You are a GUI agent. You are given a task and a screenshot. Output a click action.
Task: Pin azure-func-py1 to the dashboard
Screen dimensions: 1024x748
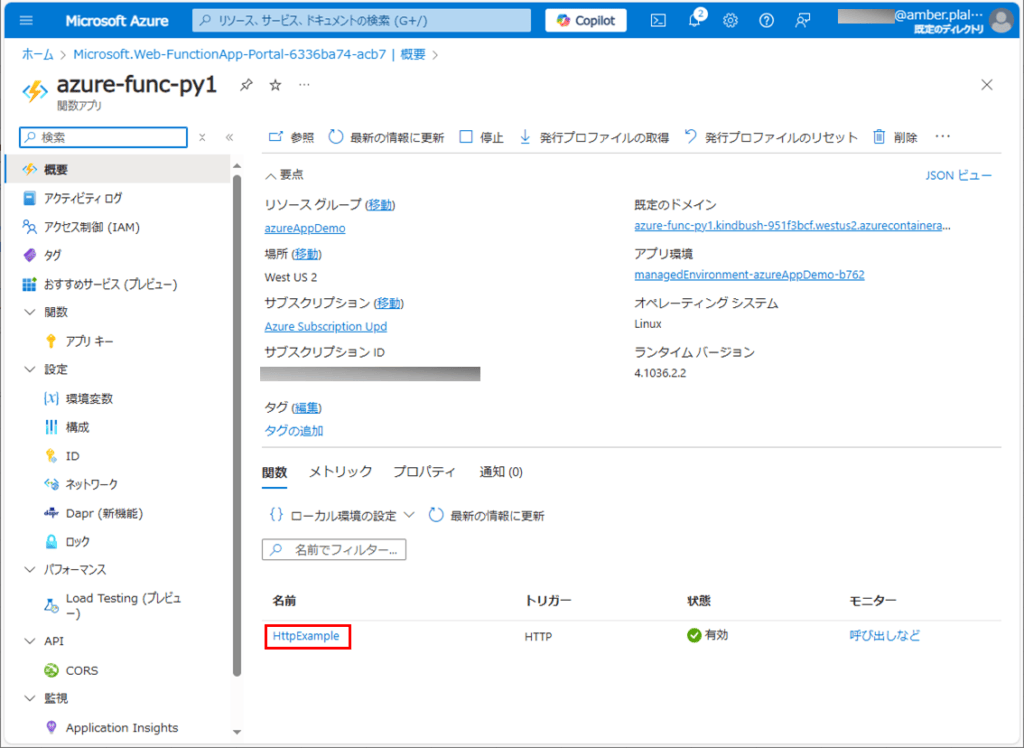[246, 85]
